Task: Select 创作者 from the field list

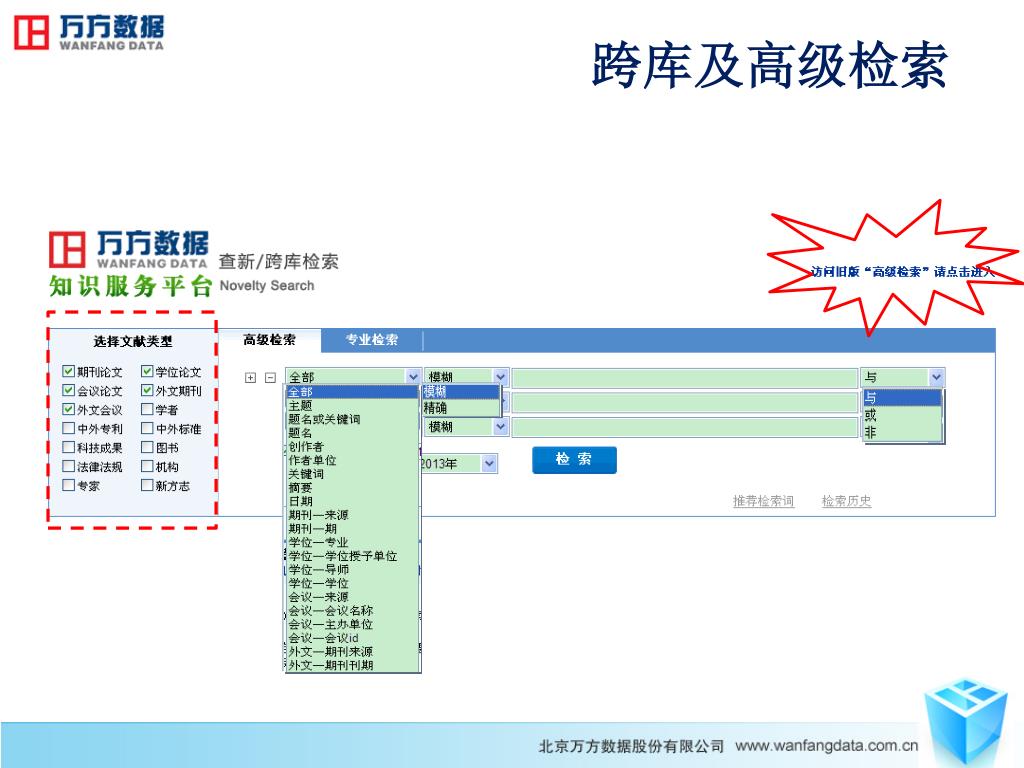Action: (351, 447)
